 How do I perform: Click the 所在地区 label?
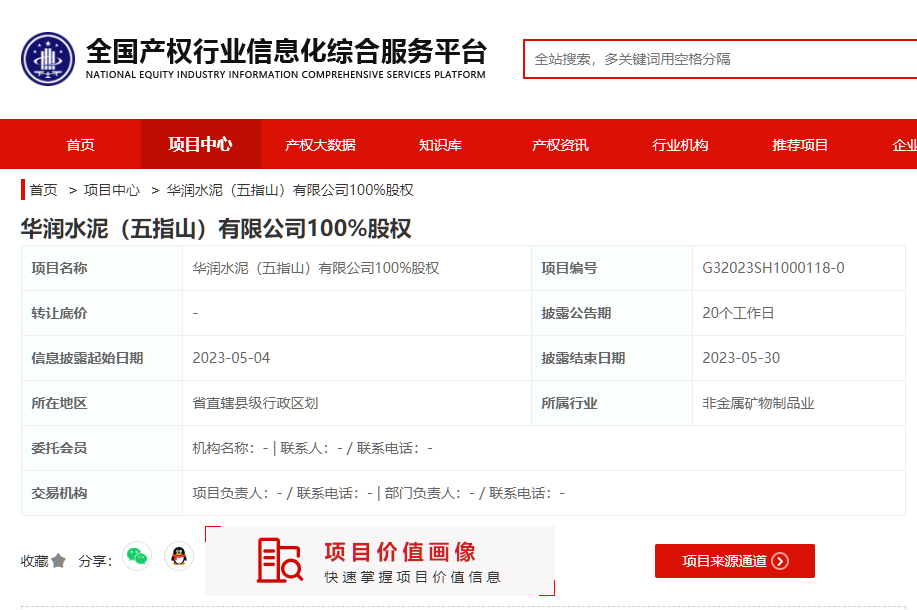(59, 403)
